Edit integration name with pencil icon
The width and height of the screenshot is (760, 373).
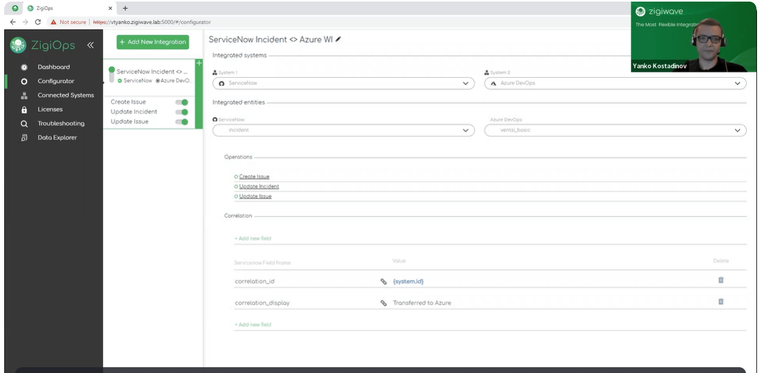coord(338,39)
